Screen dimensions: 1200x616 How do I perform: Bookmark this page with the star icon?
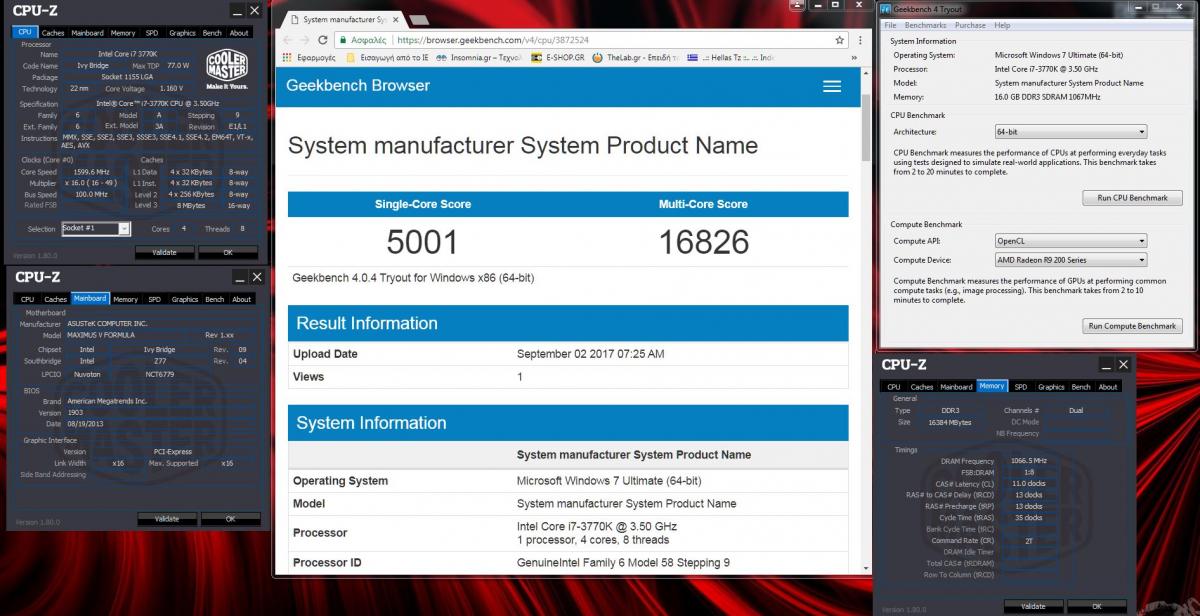pyautogui.click(x=840, y=40)
